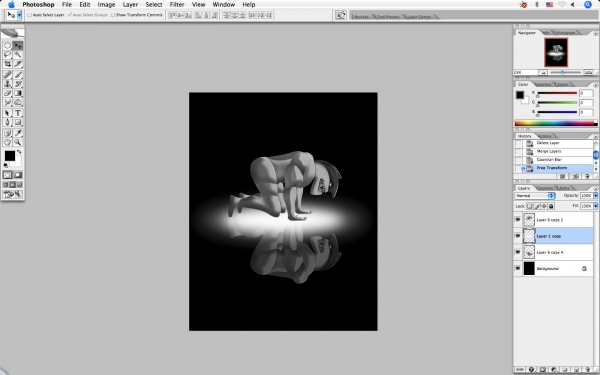Create new layer in Layers panel
The height and width of the screenshot is (375, 600).
click(x=576, y=370)
